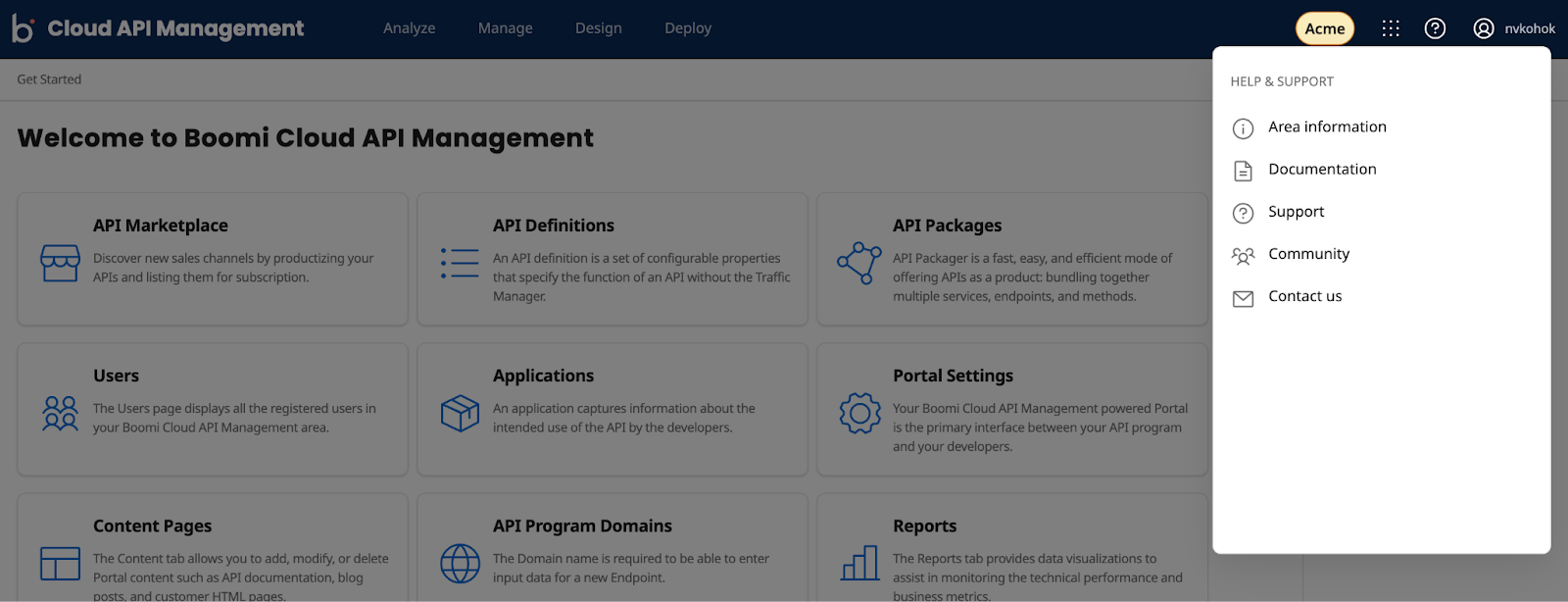This screenshot has height=602, width=1568.
Task: Open the Design menu
Action: pos(598,28)
